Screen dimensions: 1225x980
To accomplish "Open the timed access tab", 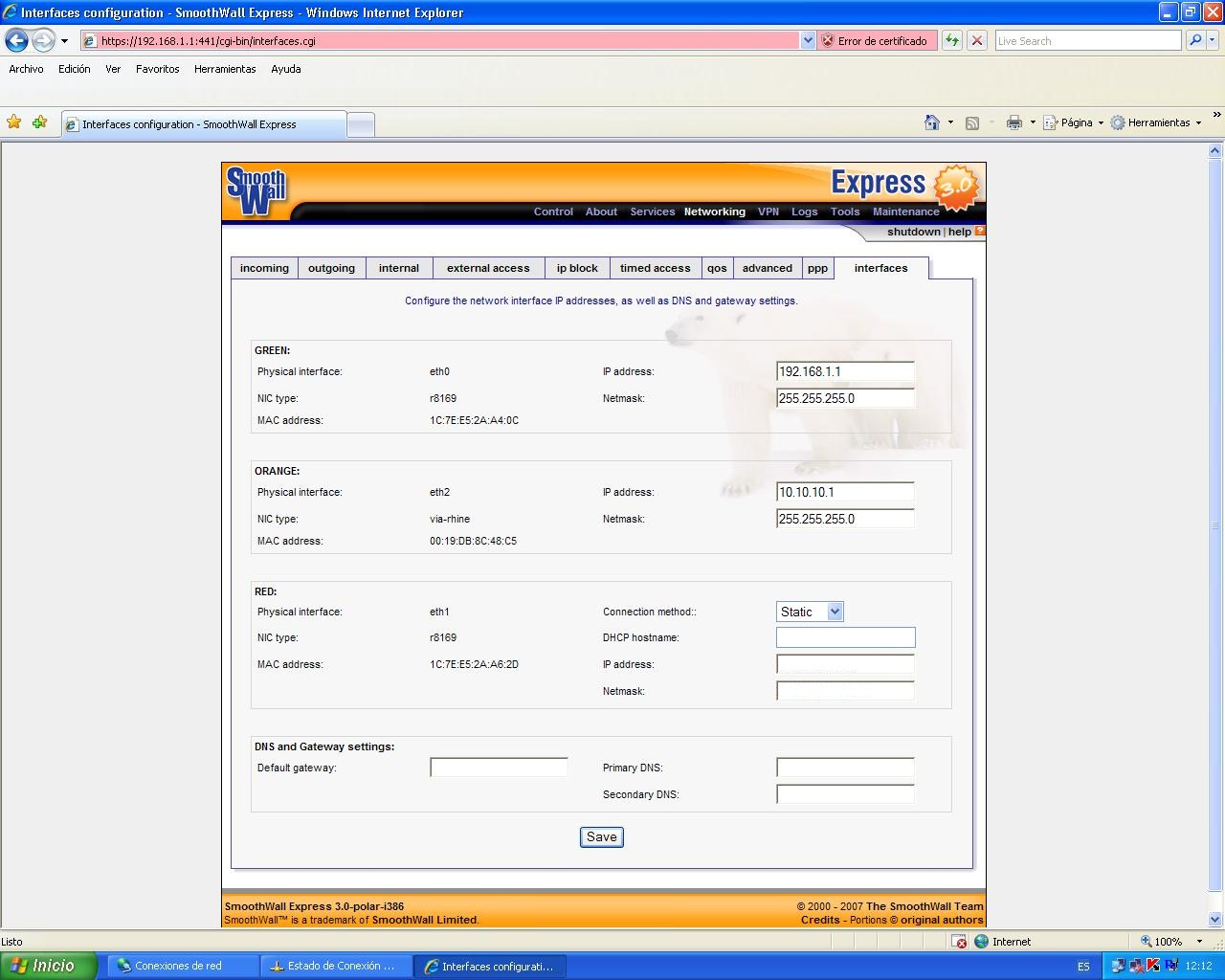I will (655, 268).
